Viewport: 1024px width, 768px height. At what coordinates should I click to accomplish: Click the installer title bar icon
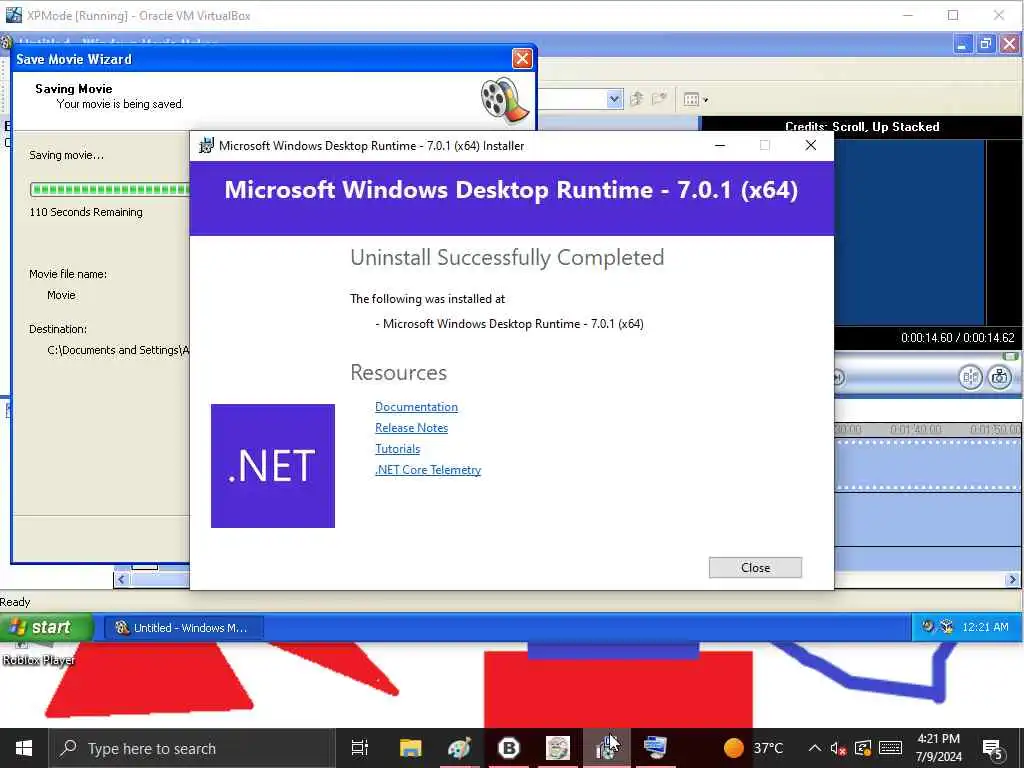pyautogui.click(x=206, y=146)
